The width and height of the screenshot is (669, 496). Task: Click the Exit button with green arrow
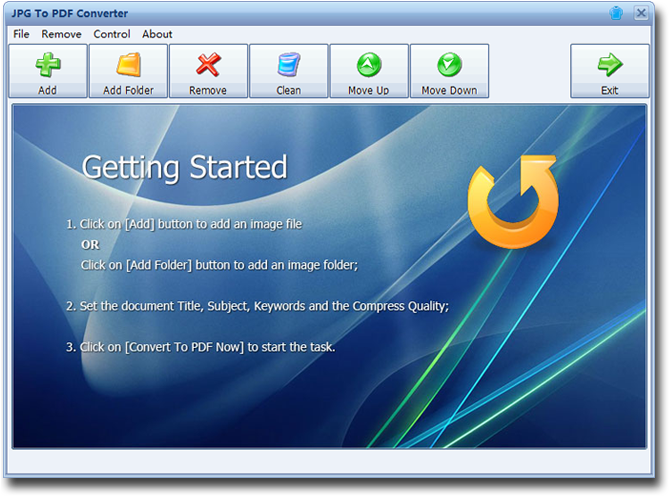click(610, 71)
